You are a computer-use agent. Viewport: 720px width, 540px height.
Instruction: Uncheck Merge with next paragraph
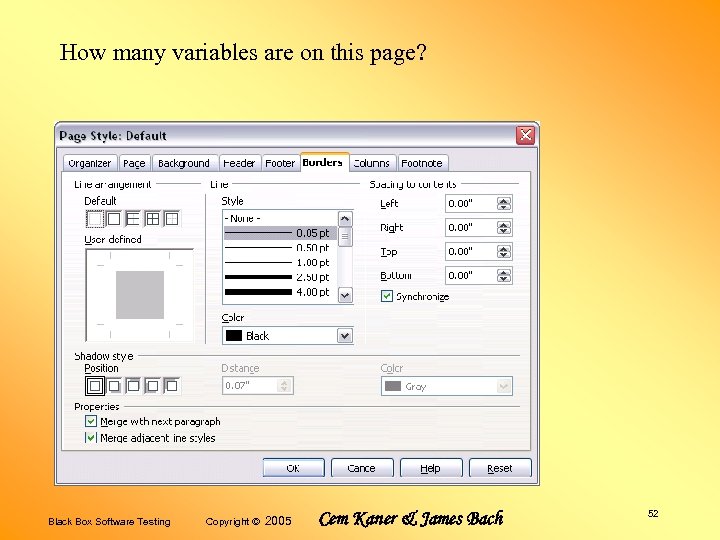pos(91,421)
